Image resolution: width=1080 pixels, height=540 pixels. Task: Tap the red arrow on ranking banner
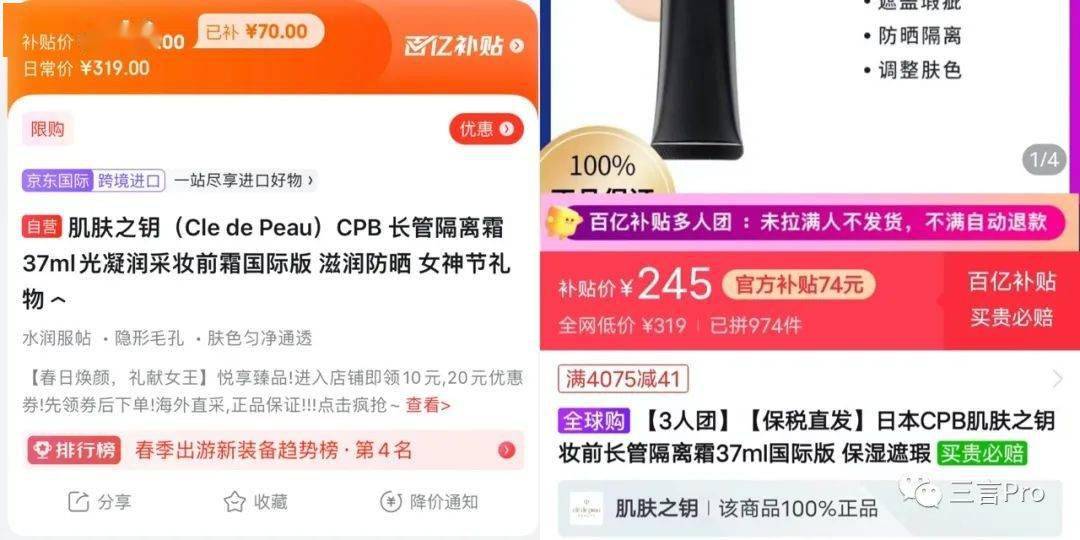(x=507, y=450)
